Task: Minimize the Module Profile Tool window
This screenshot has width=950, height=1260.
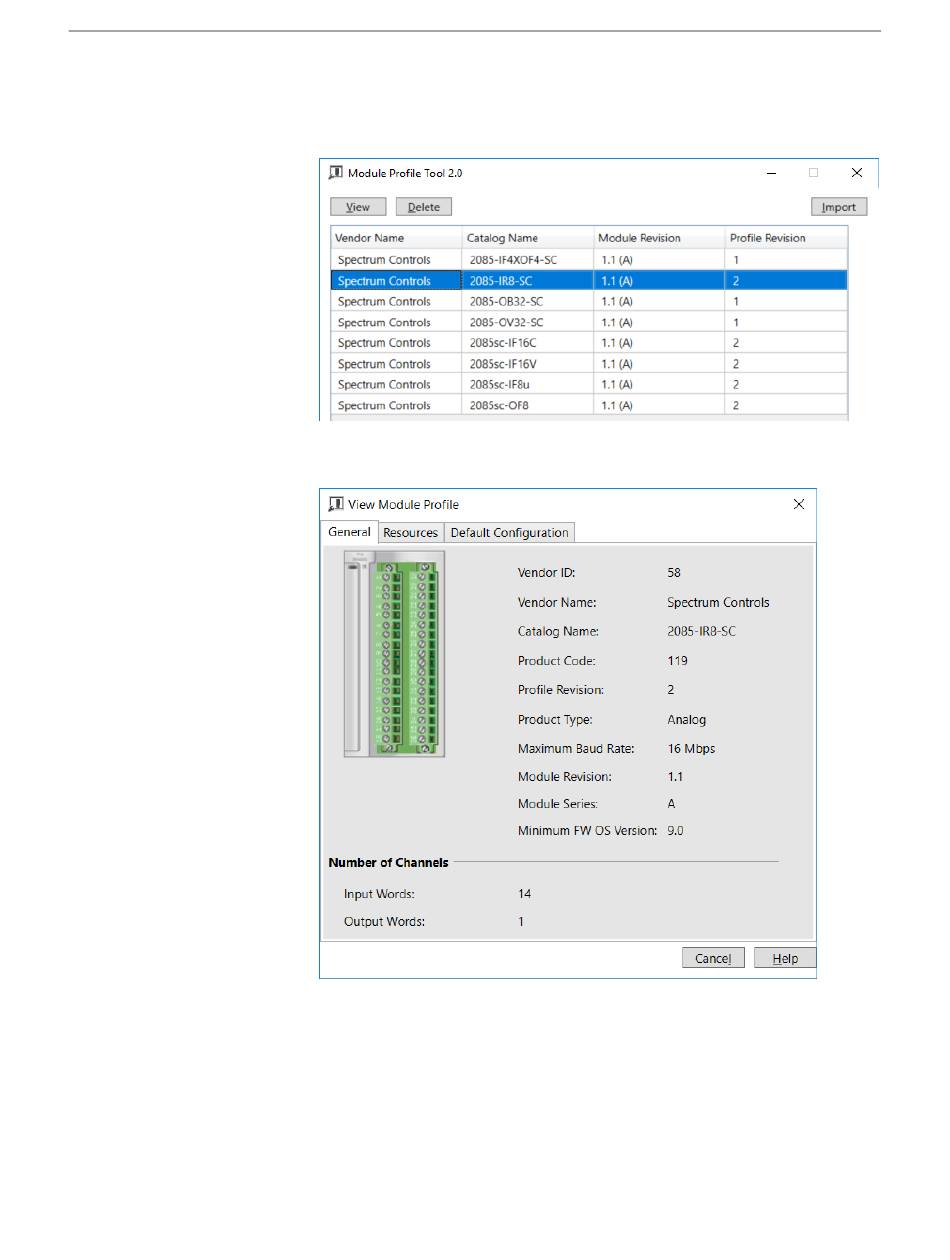Action: click(771, 173)
